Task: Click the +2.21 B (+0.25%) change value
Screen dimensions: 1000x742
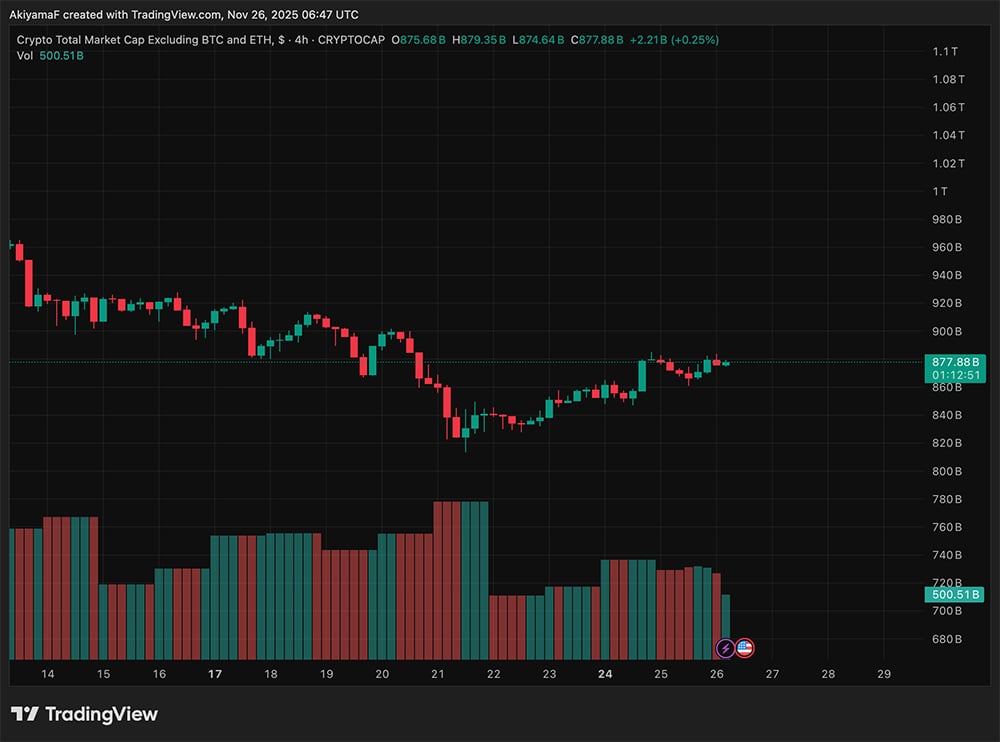Action: click(x=674, y=40)
